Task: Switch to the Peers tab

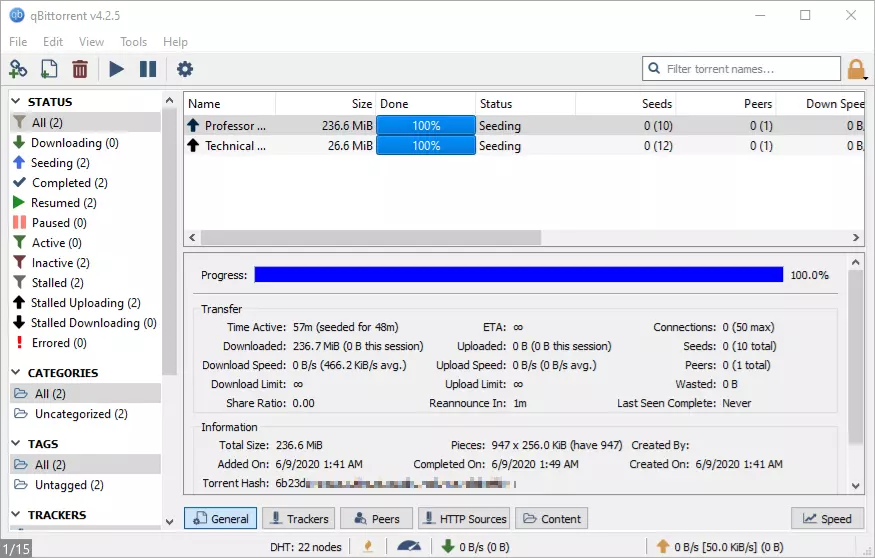Action: tap(377, 518)
